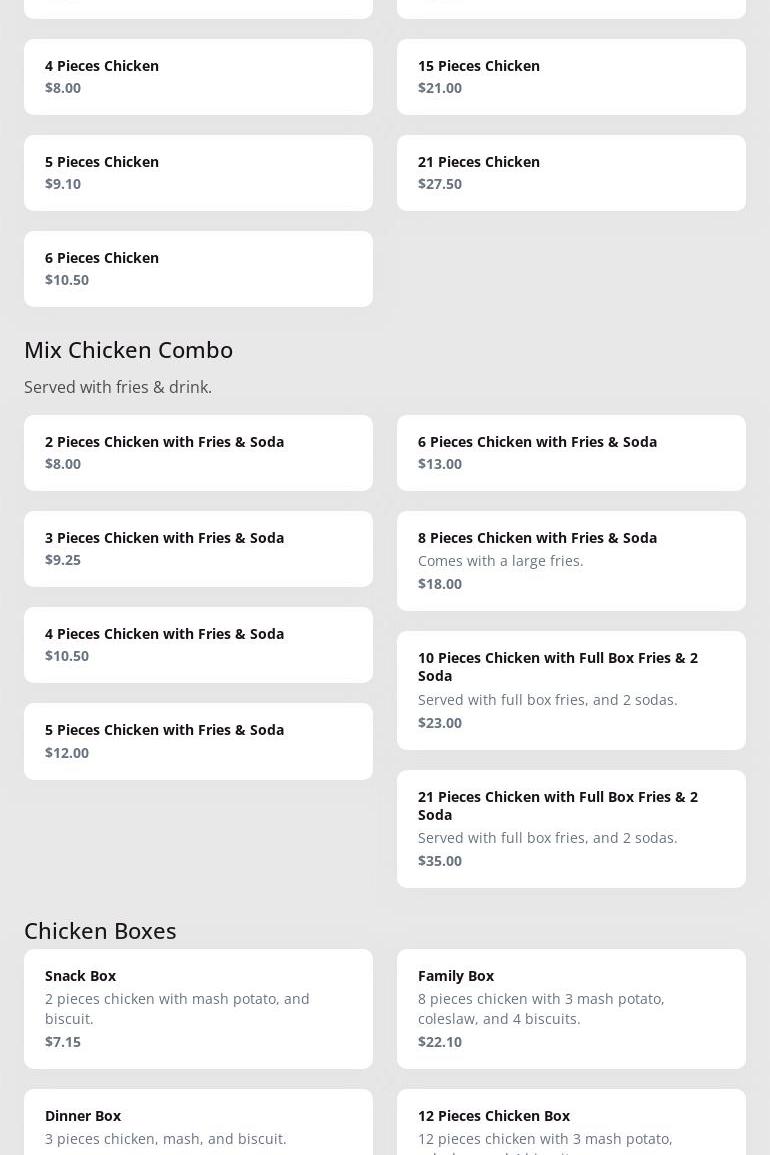Add the 5 Pieces Chicken item
The height and width of the screenshot is (1155, 770).
(x=198, y=173)
